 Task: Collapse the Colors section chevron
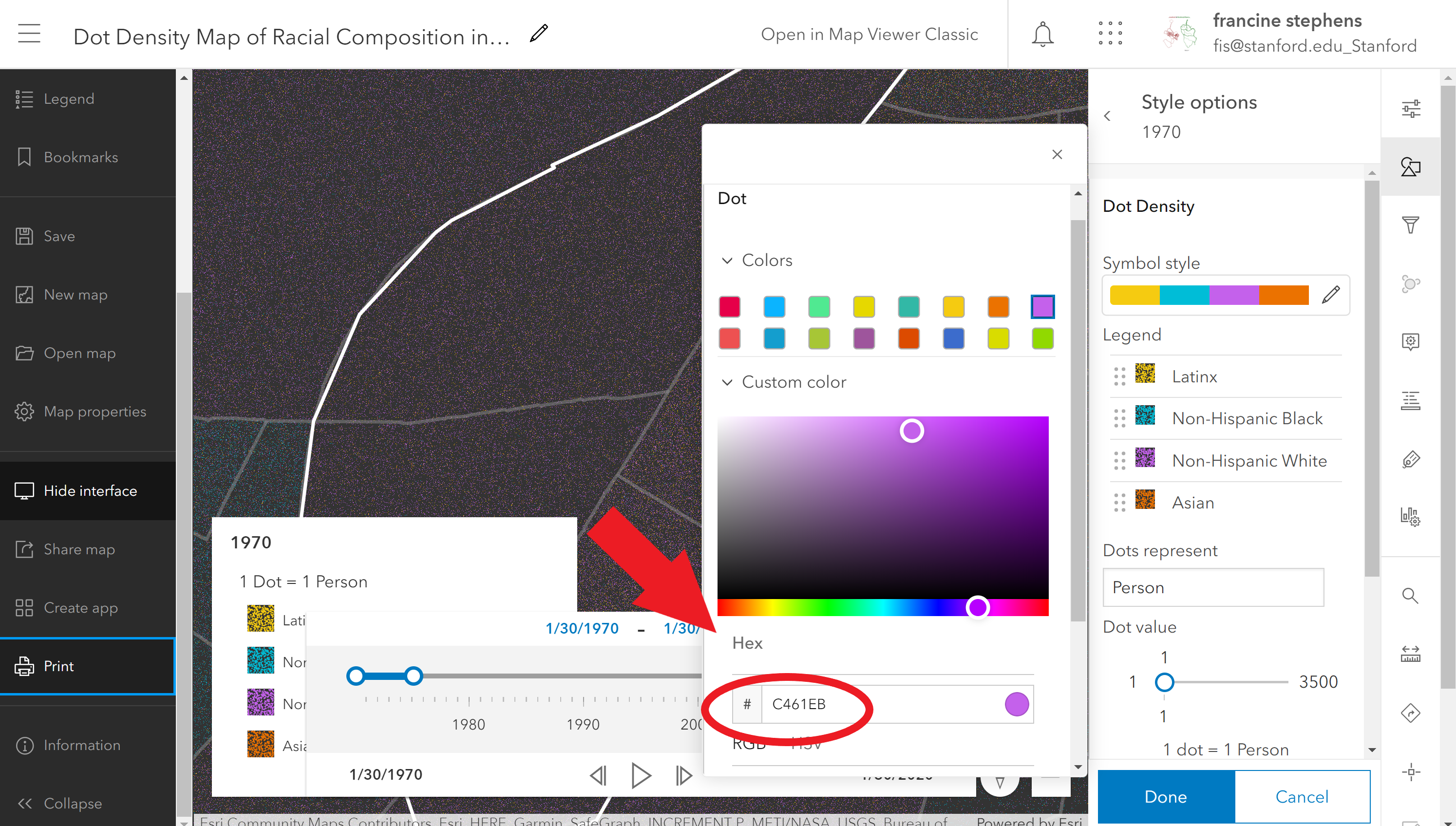727,261
